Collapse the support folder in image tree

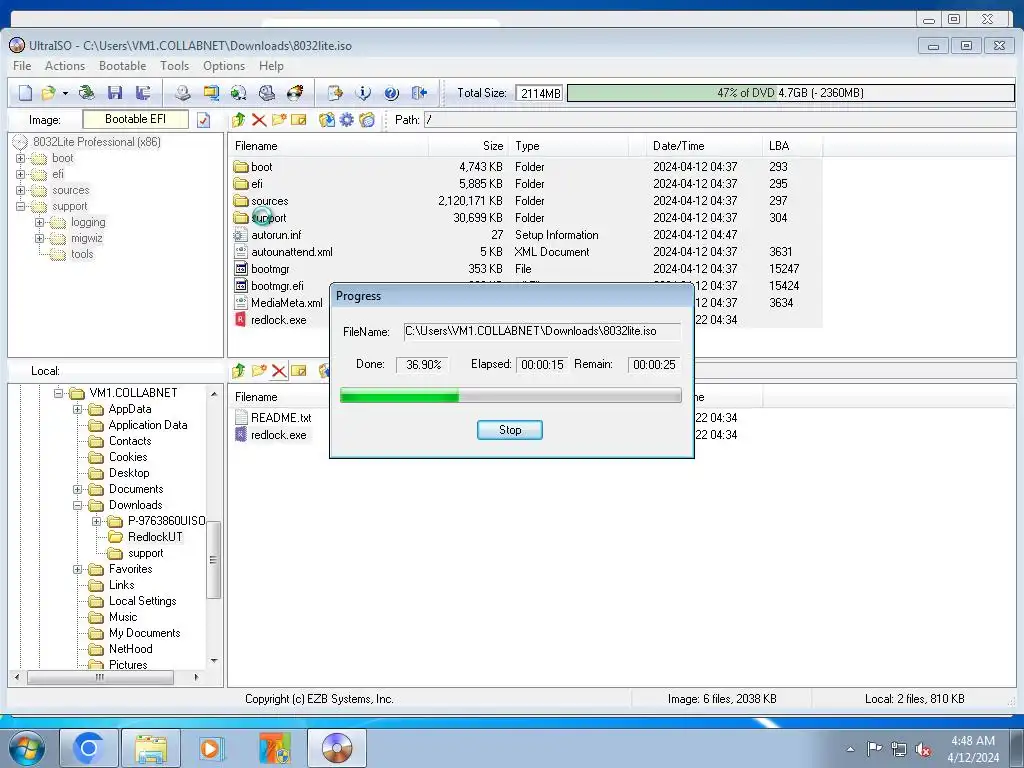[20, 206]
